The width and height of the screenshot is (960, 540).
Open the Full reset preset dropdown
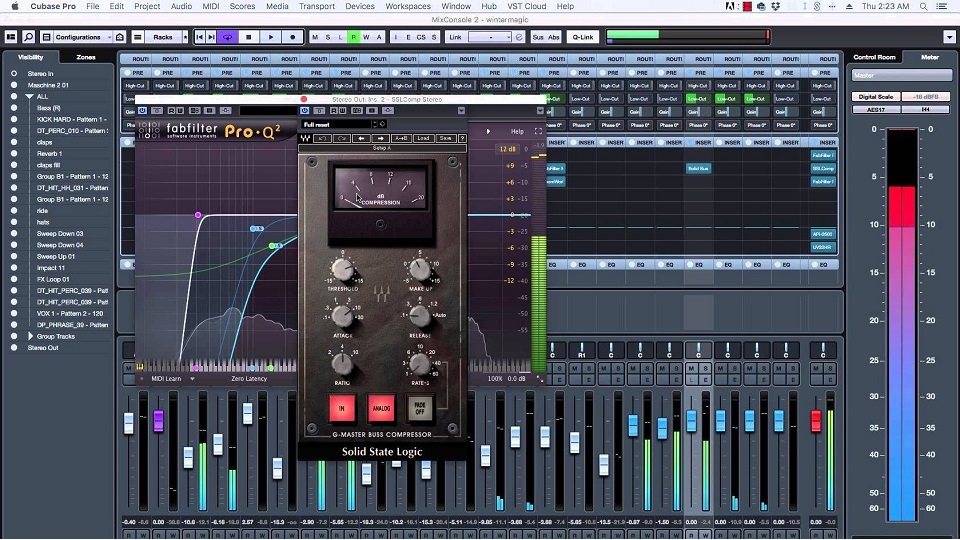pyautogui.click(x=340, y=124)
